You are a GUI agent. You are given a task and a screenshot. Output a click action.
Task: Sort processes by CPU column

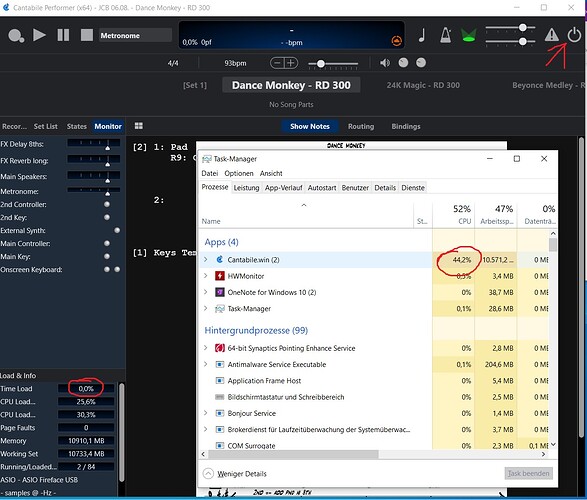tap(453, 215)
